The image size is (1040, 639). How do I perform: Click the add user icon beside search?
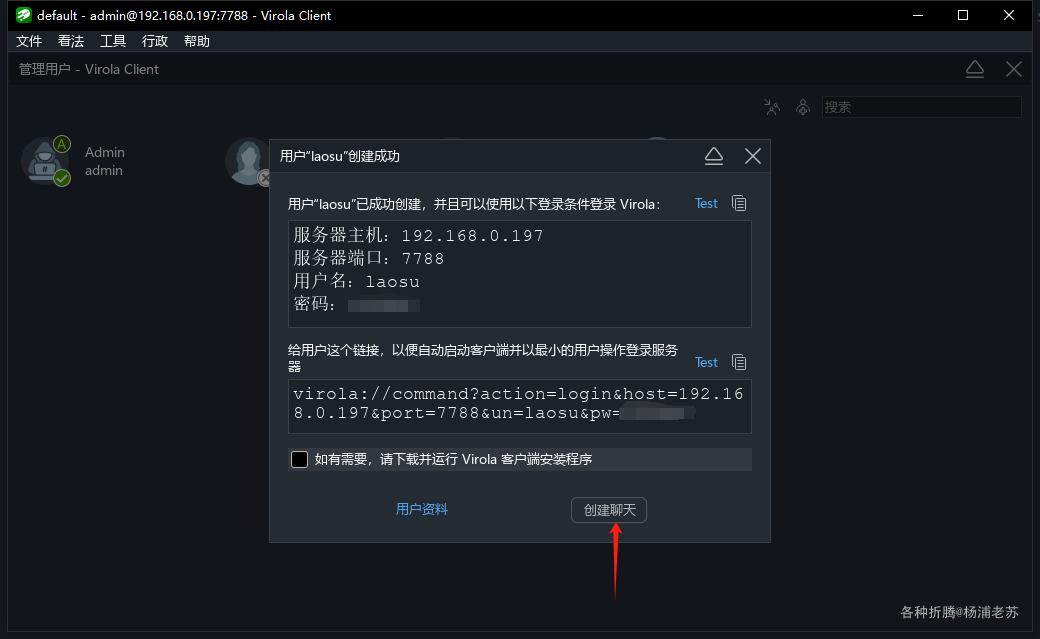(803, 107)
